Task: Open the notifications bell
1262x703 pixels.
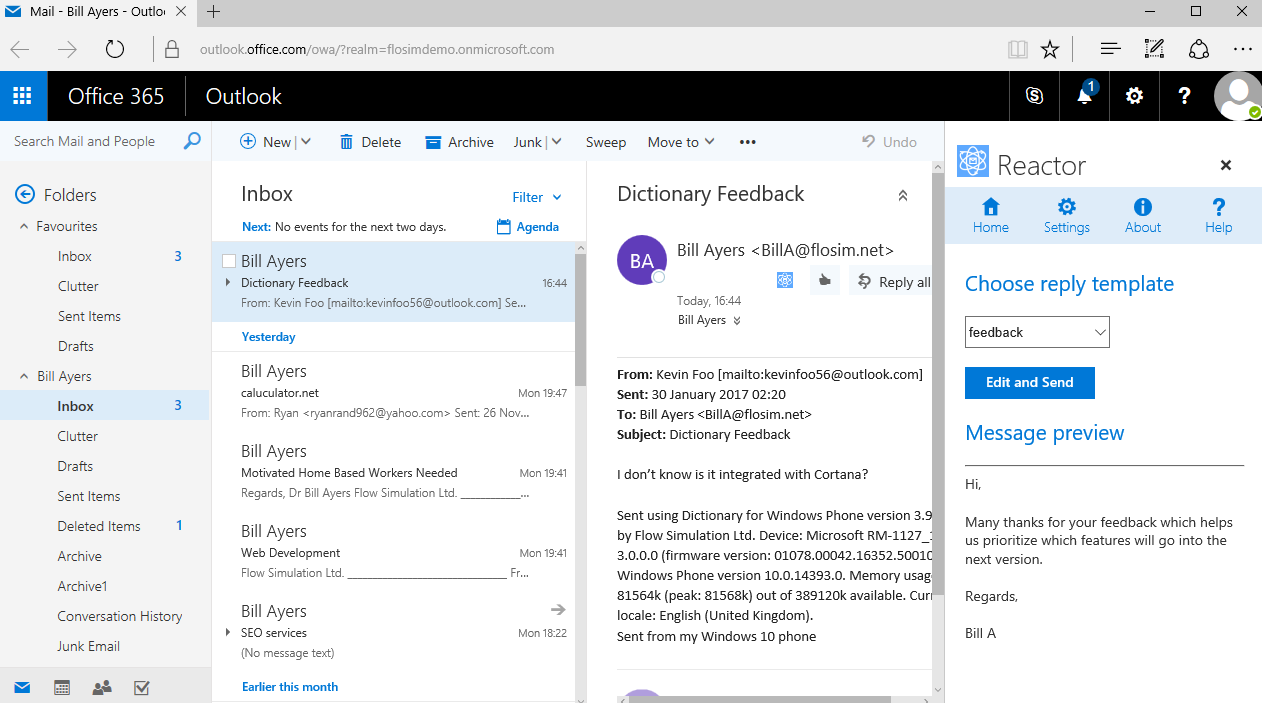Action: [x=1084, y=96]
